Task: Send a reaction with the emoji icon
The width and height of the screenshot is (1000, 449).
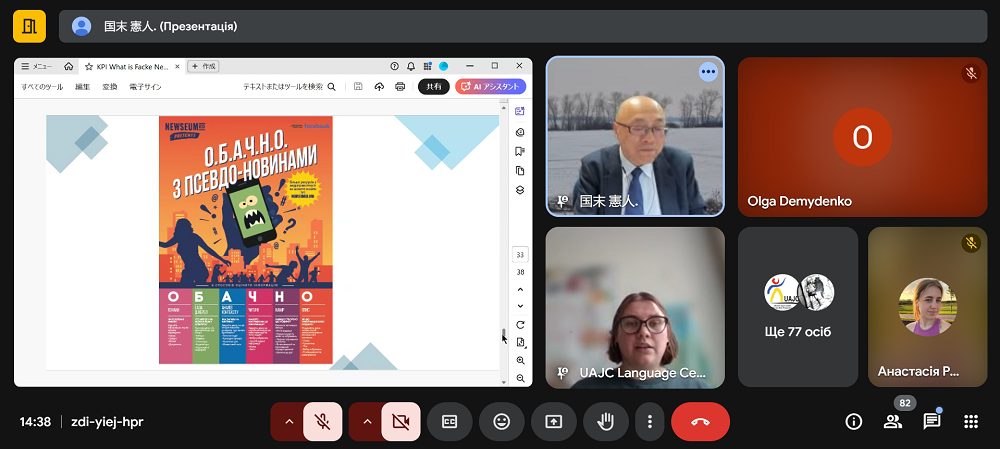Action: click(502, 422)
